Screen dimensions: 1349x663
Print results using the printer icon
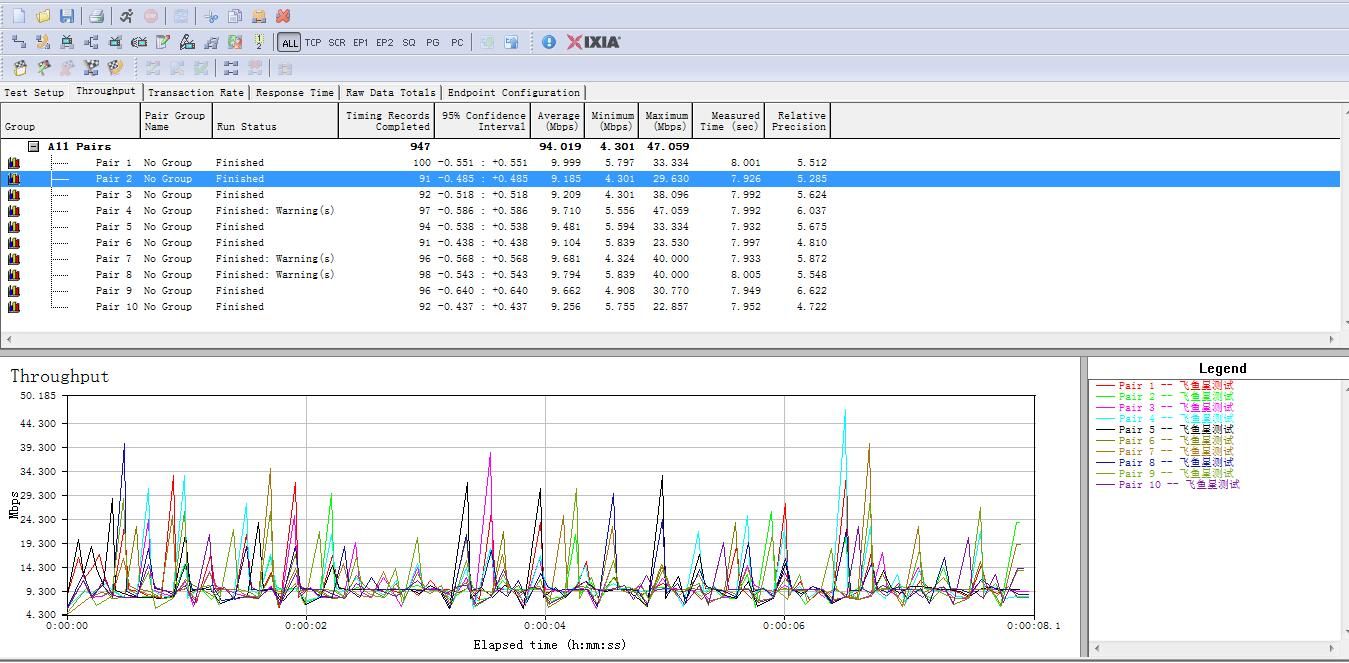click(x=96, y=16)
